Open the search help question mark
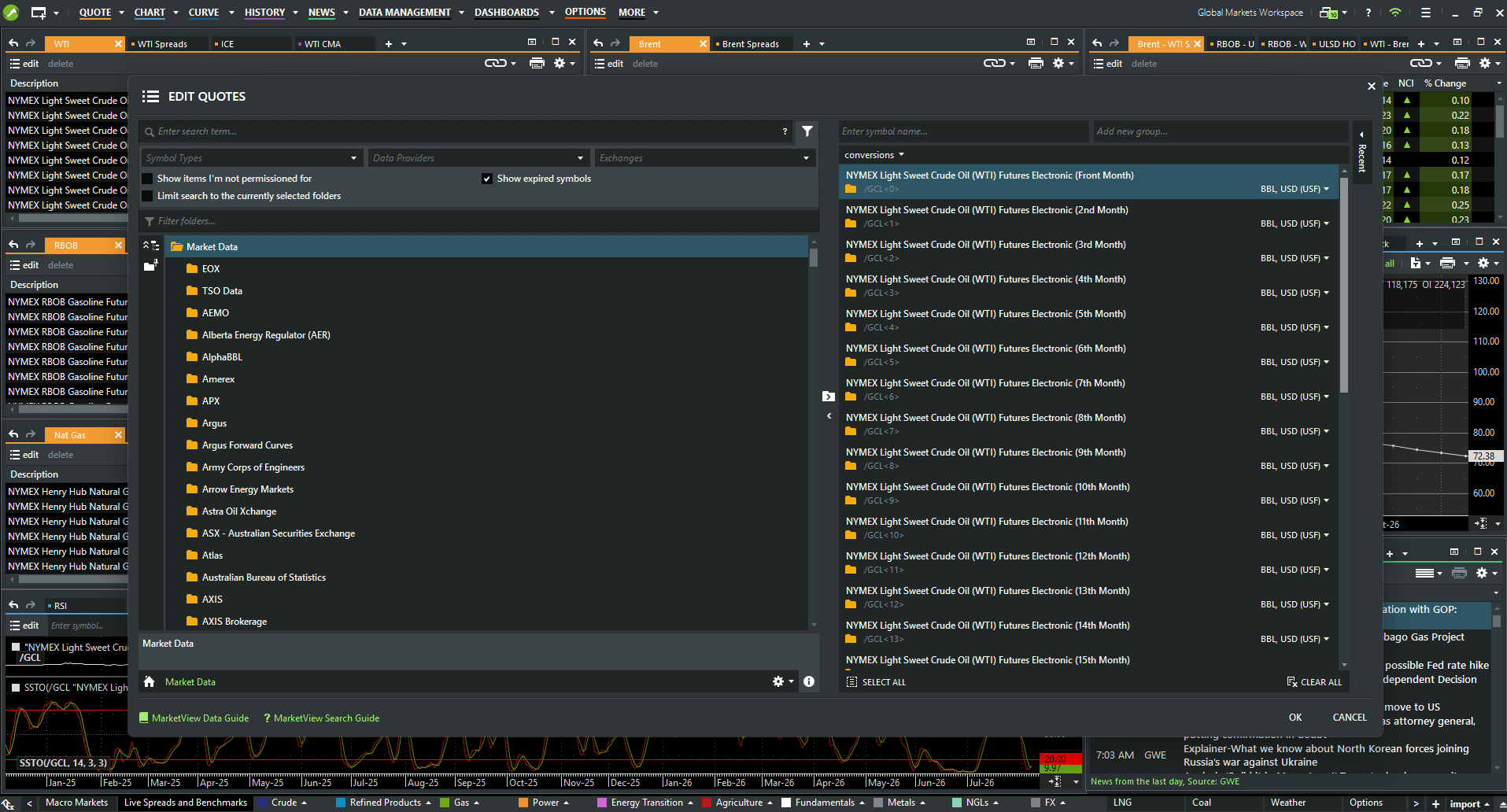 click(785, 131)
